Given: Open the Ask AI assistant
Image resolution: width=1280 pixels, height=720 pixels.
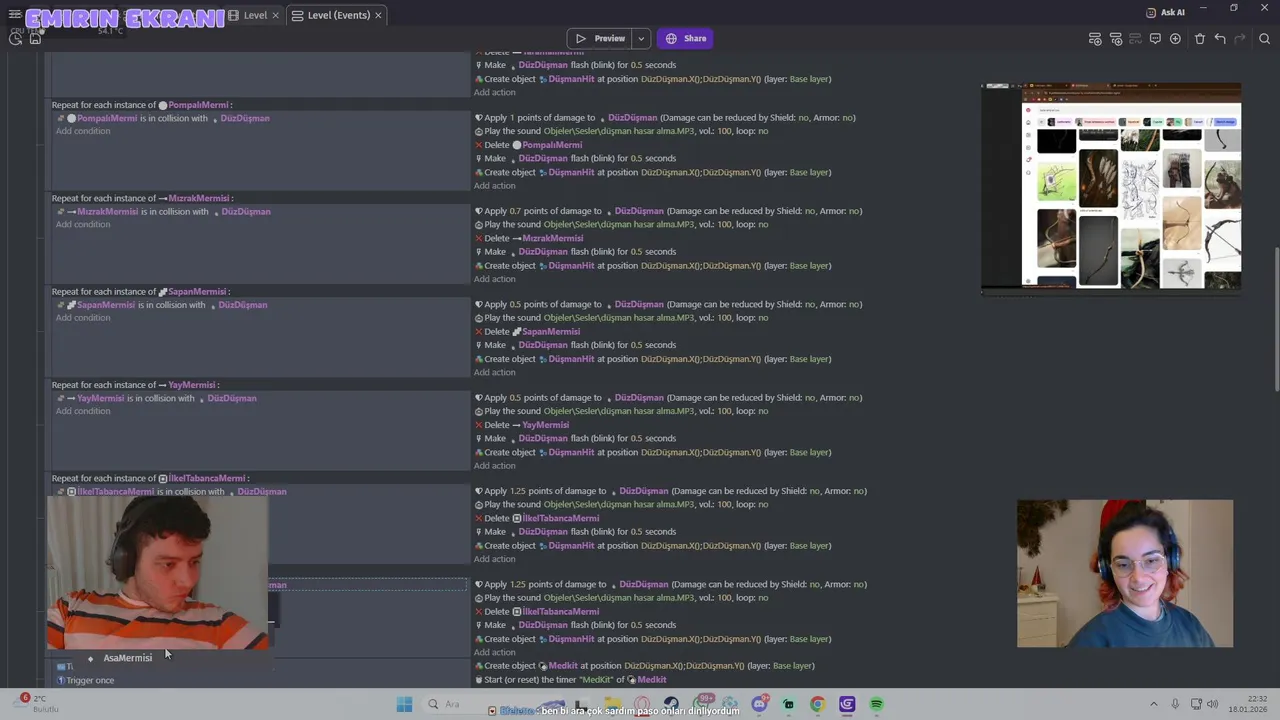Looking at the screenshot, I should [1165, 12].
